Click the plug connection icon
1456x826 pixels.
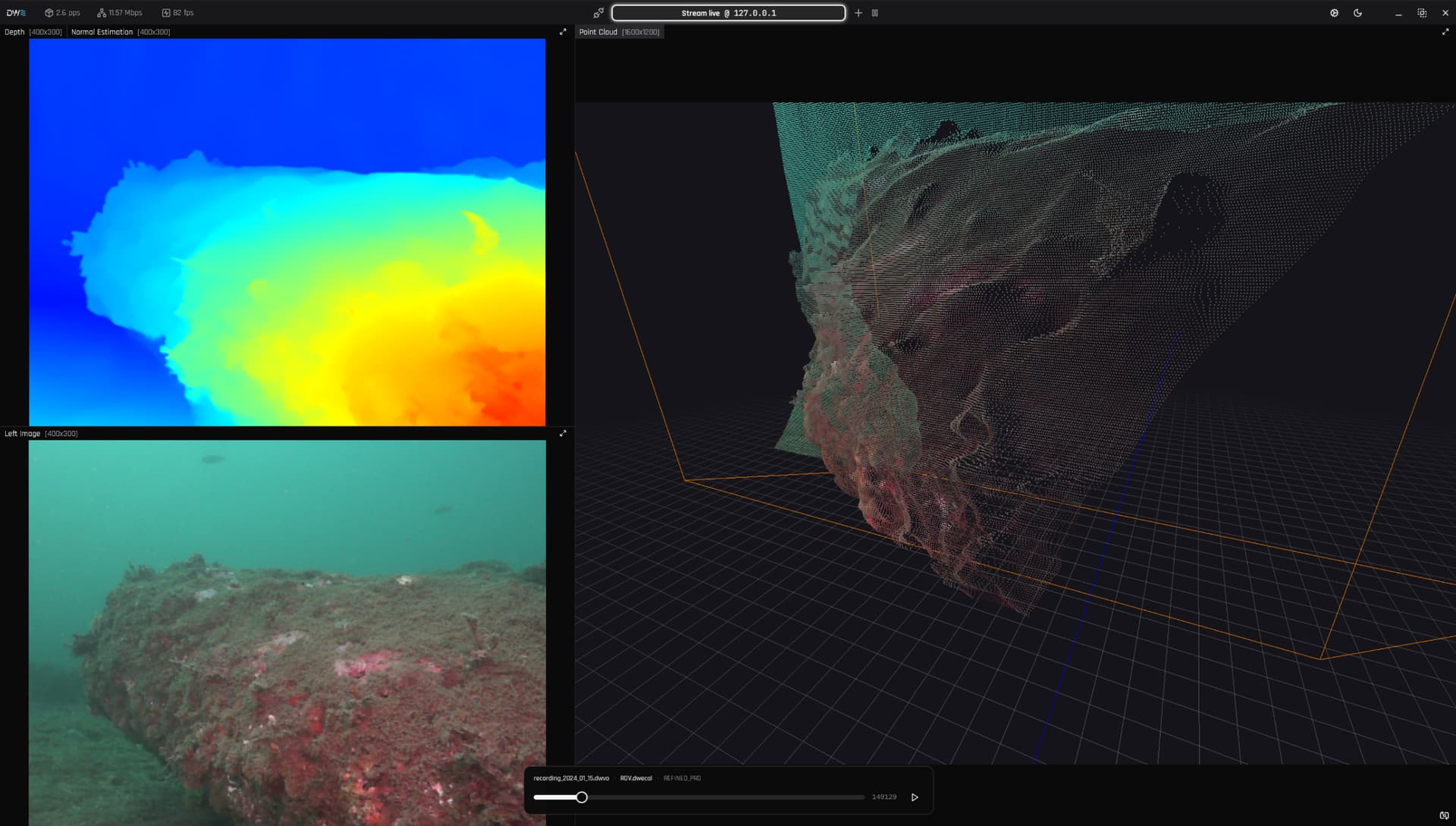598,13
